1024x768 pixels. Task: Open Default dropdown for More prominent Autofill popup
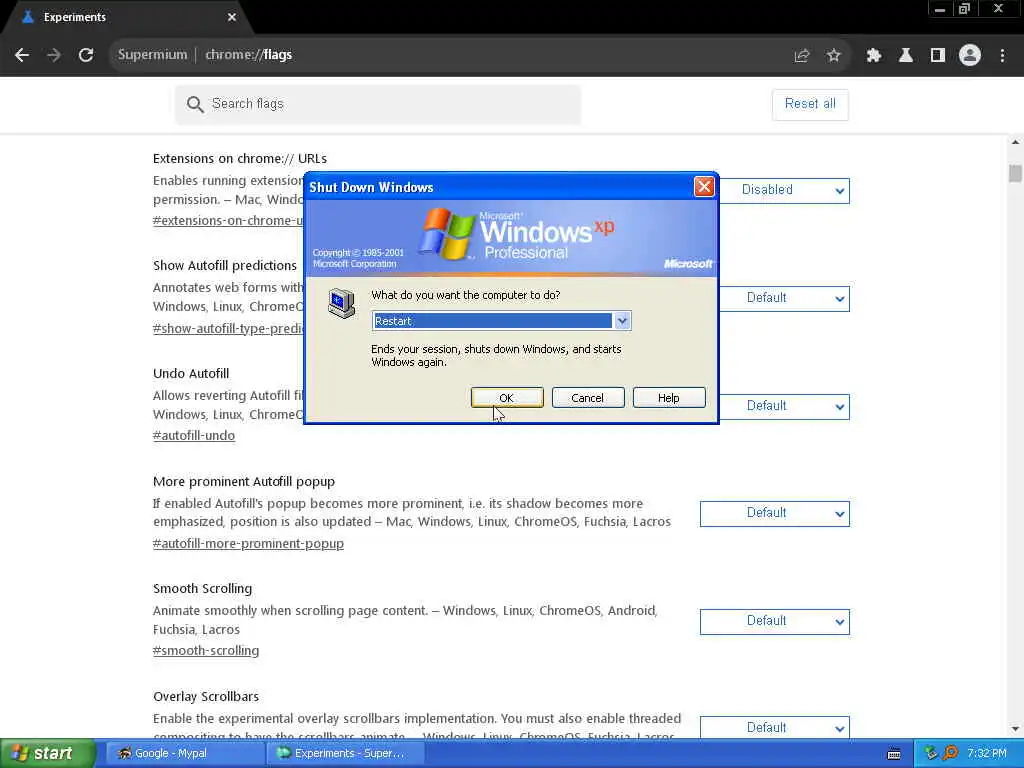click(775, 513)
